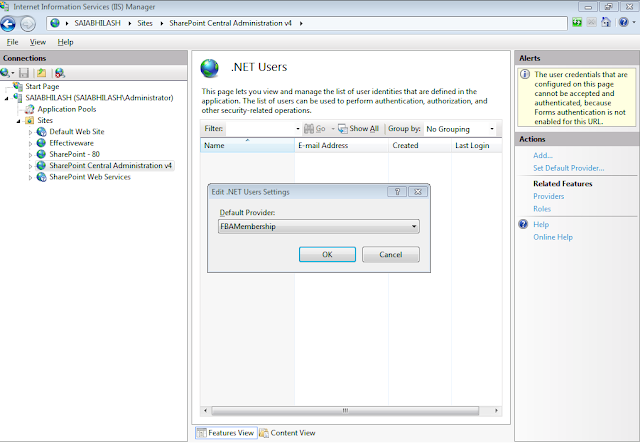
Task: Click the Online Help link
Action: [553, 237]
